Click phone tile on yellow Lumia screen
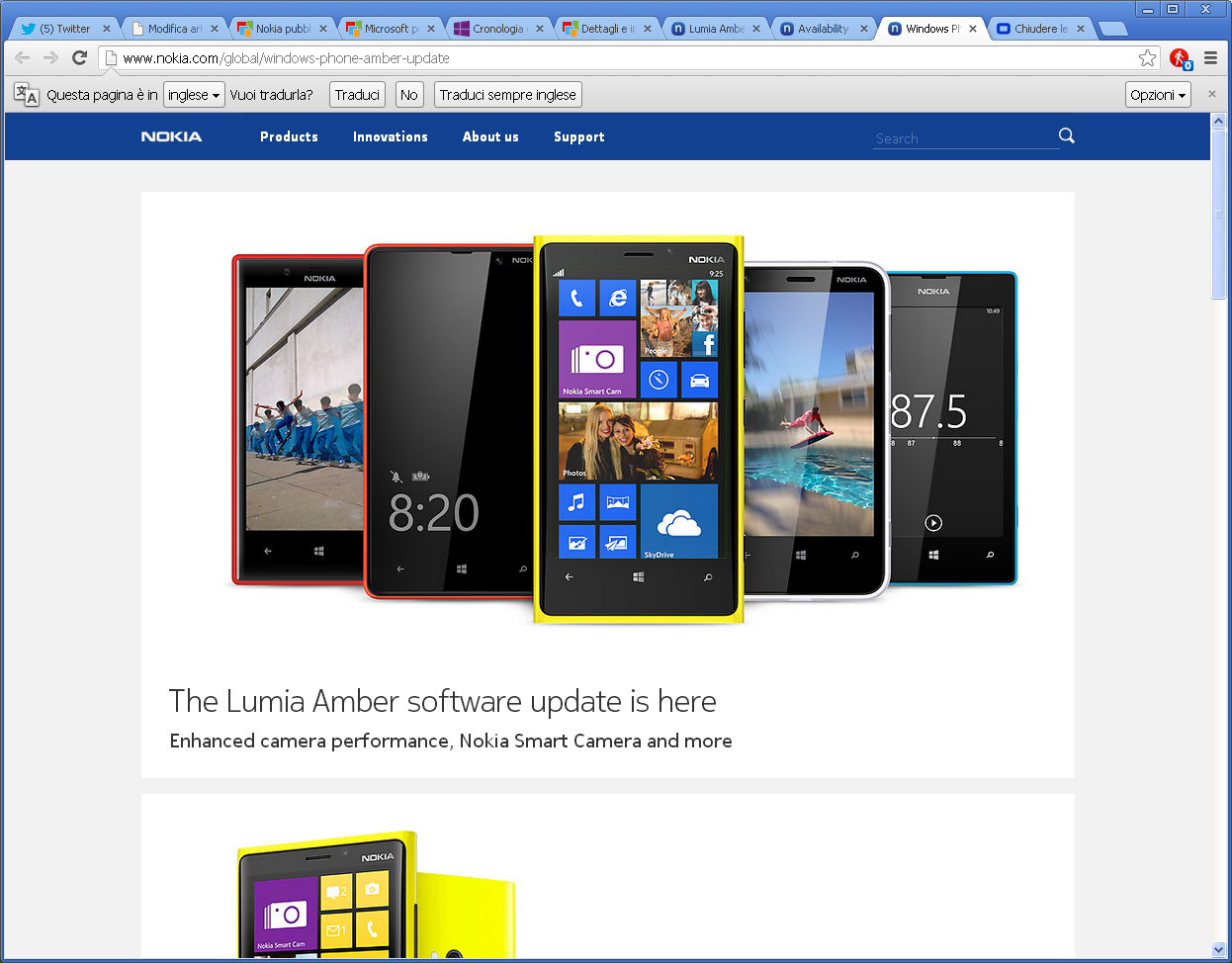Viewport: 1232px width, 963px height. pyautogui.click(x=576, y=298)
